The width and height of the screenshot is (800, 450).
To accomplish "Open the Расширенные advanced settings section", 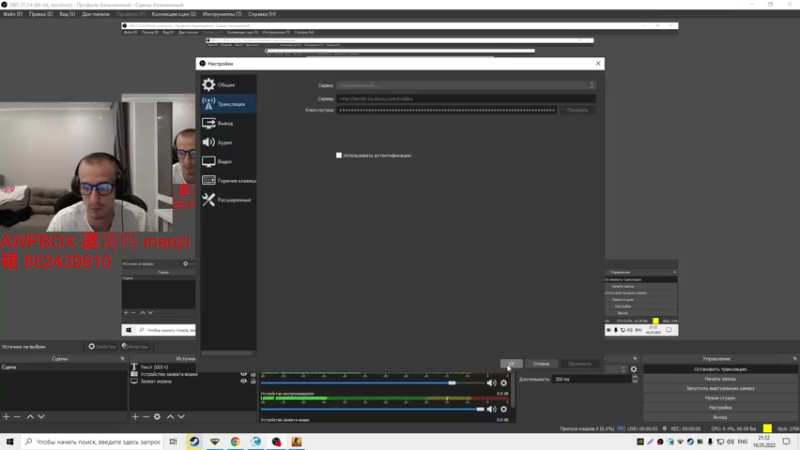I will coord(228,200).
